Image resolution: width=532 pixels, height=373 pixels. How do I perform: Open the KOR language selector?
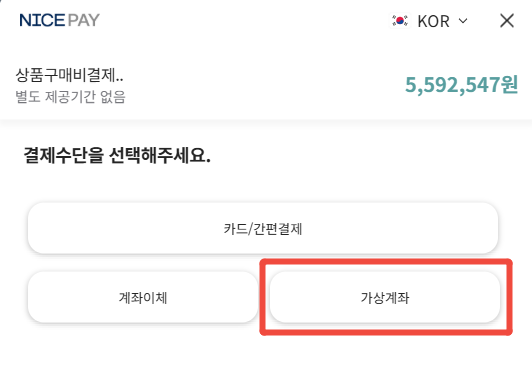429,21
